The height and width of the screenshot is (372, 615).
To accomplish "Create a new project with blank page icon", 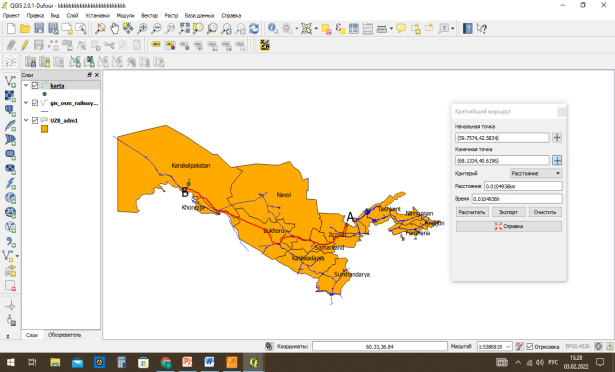I will (x=11, y=28).
